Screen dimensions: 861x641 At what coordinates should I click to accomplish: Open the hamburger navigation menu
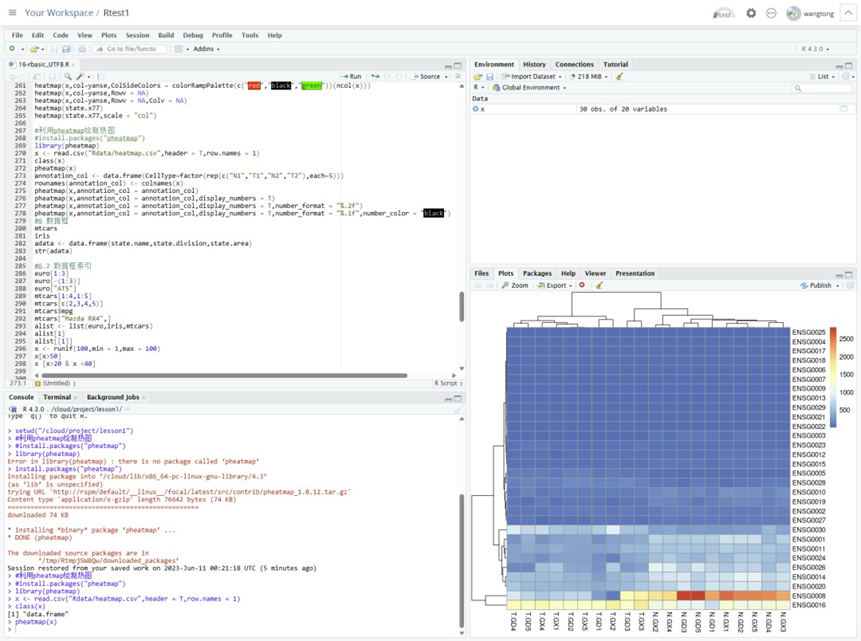click(12, 13)
